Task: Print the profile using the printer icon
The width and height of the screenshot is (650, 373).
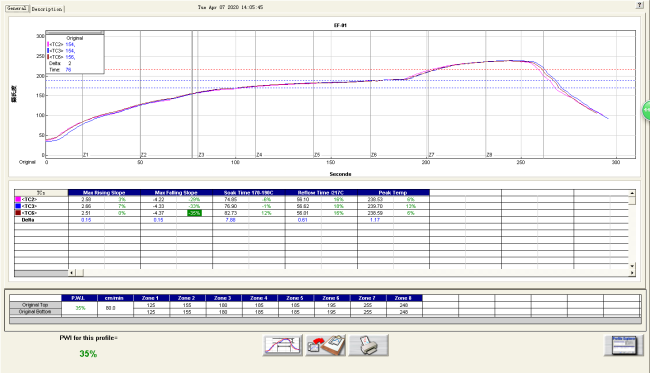Action: (369, 345)
